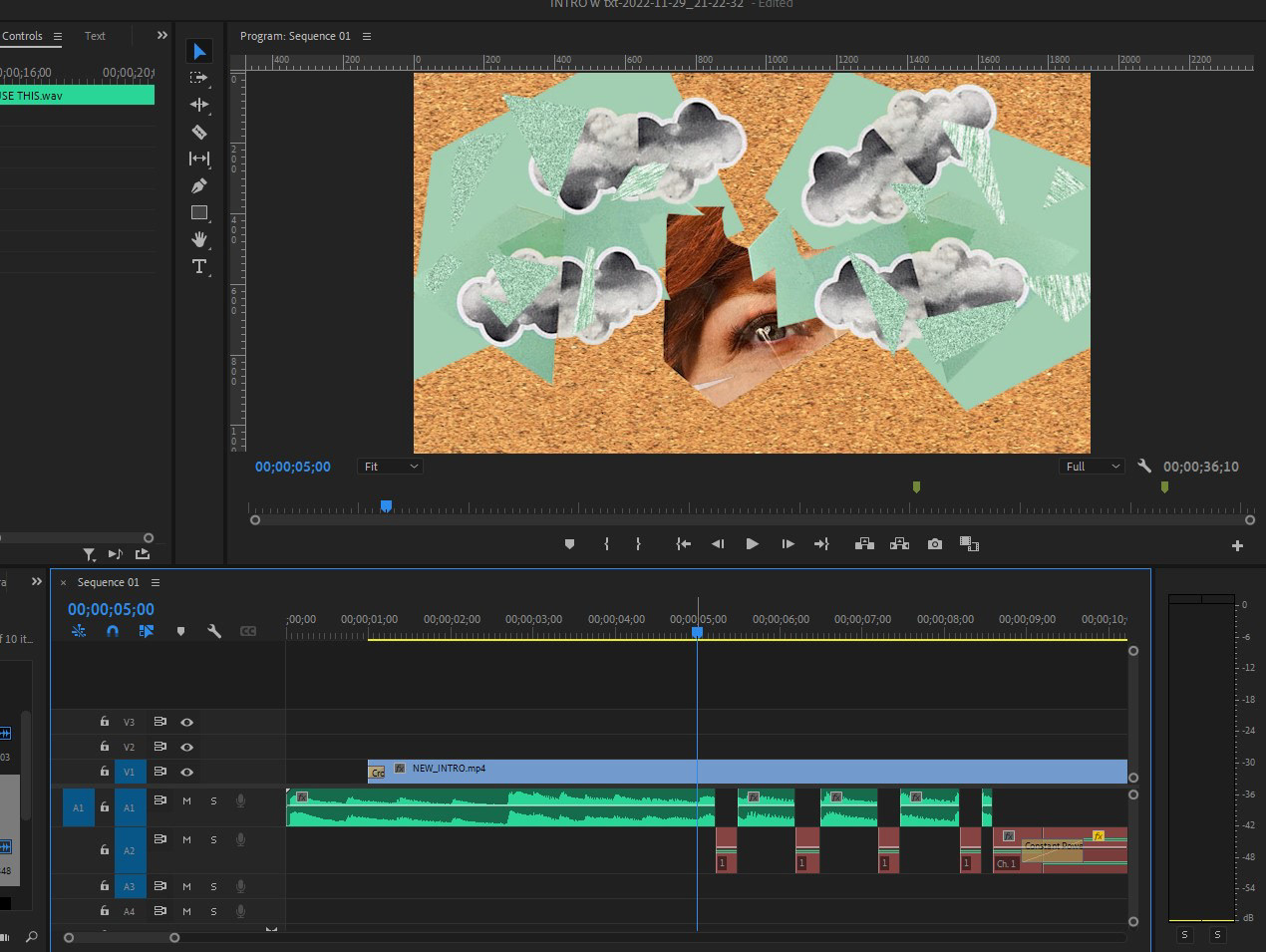The height and width of the screenshot is (952, 1266).
Task: Click the Export Frame camera icon
Action: [934, 544]
